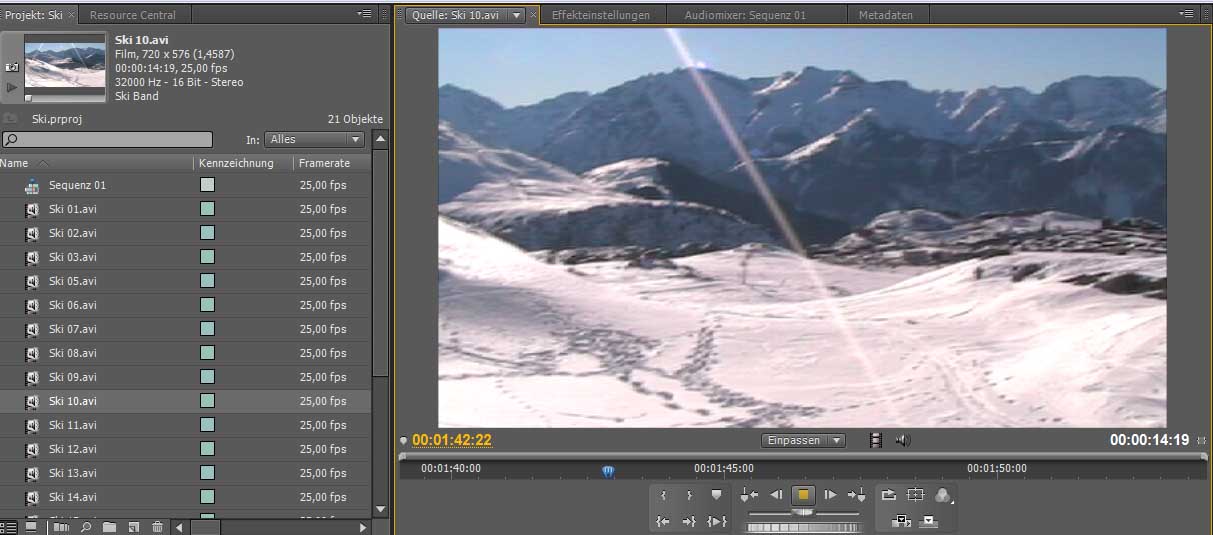Open the Resource Central tab
The width and height of the screenshot is (1213, 535).
tap(132, 15)
